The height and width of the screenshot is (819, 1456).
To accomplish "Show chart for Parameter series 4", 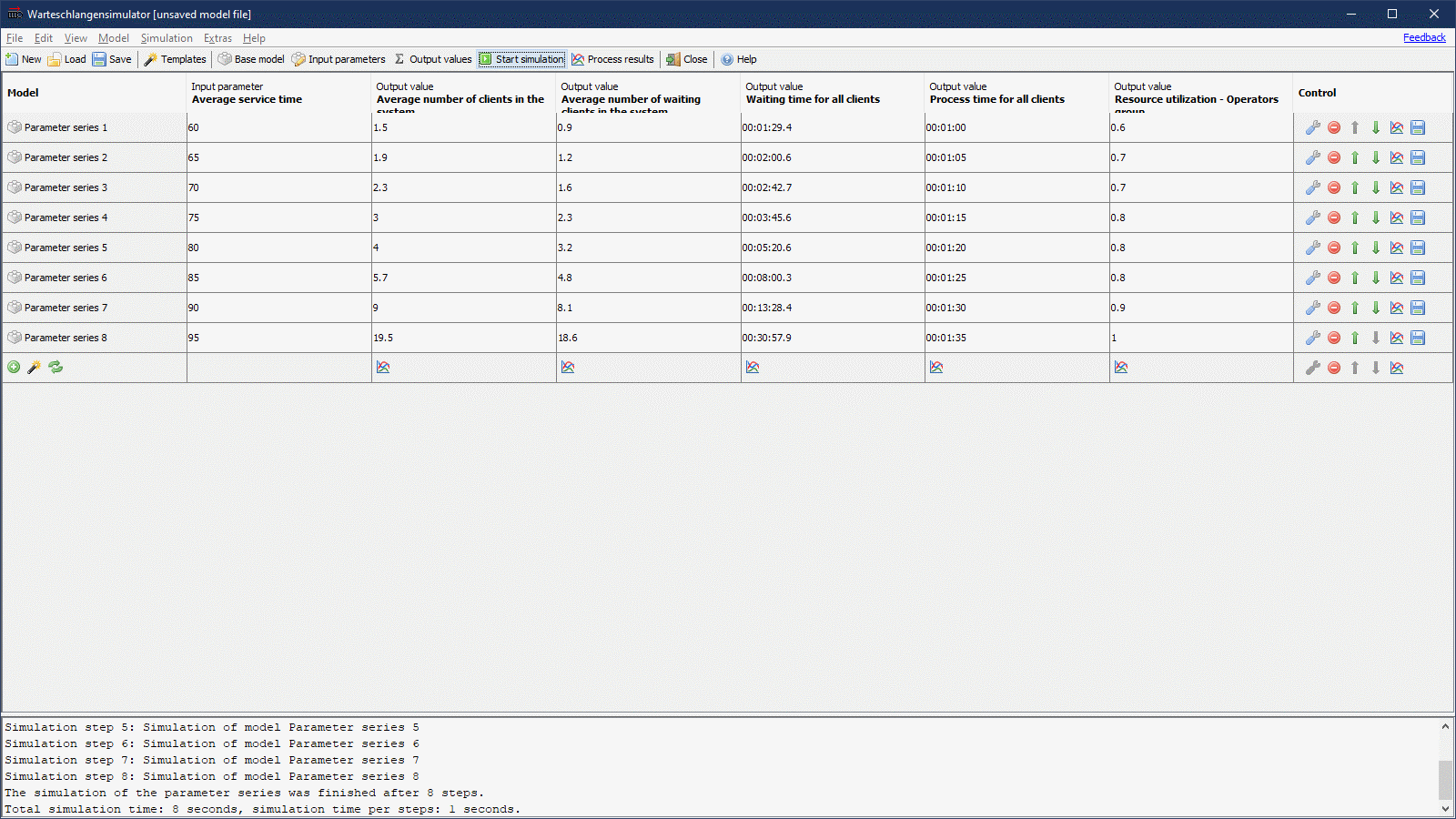I will click(x=1397, y=217).
